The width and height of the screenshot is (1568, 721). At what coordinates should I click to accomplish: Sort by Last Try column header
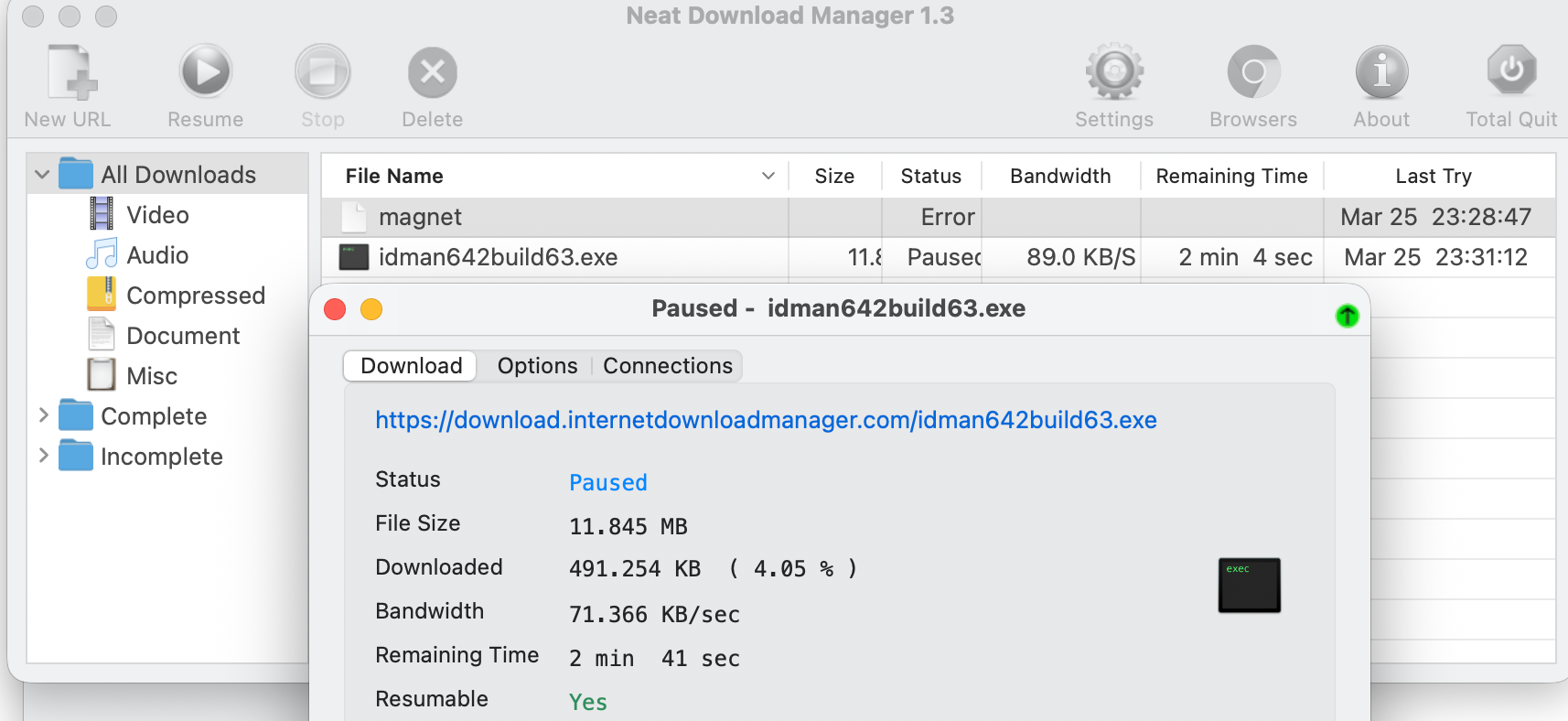click(x=1434, y=176)
